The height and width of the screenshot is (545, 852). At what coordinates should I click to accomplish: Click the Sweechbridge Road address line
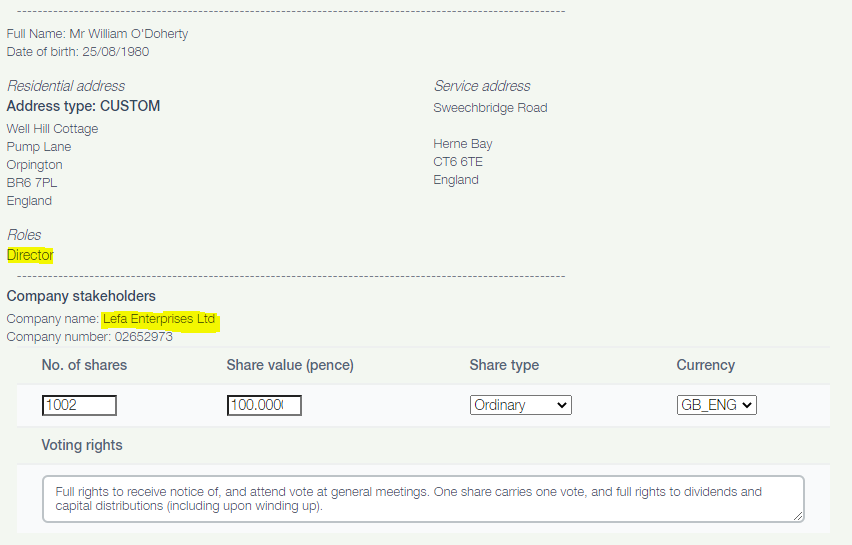[x=490, y=108]
